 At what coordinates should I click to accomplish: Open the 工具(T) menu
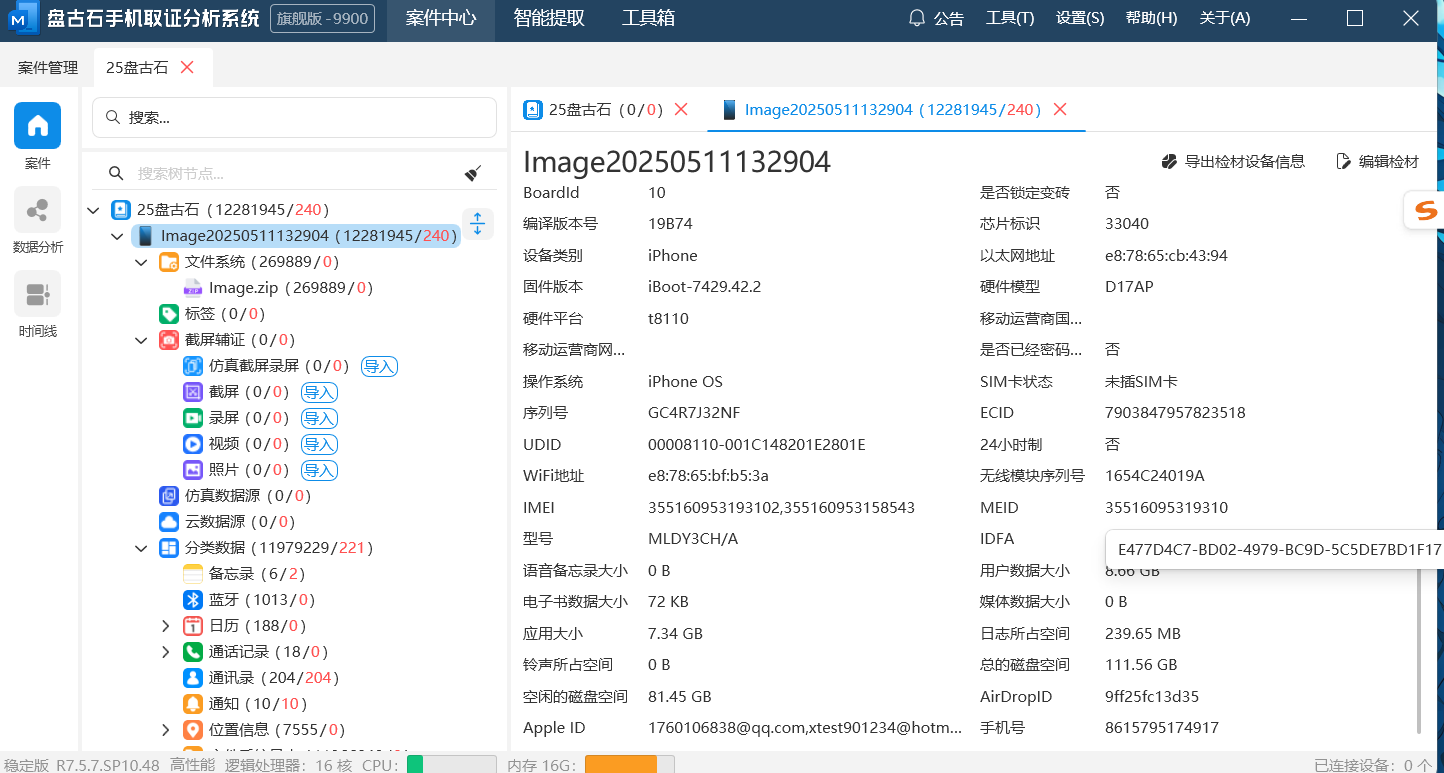[1010, 18]
